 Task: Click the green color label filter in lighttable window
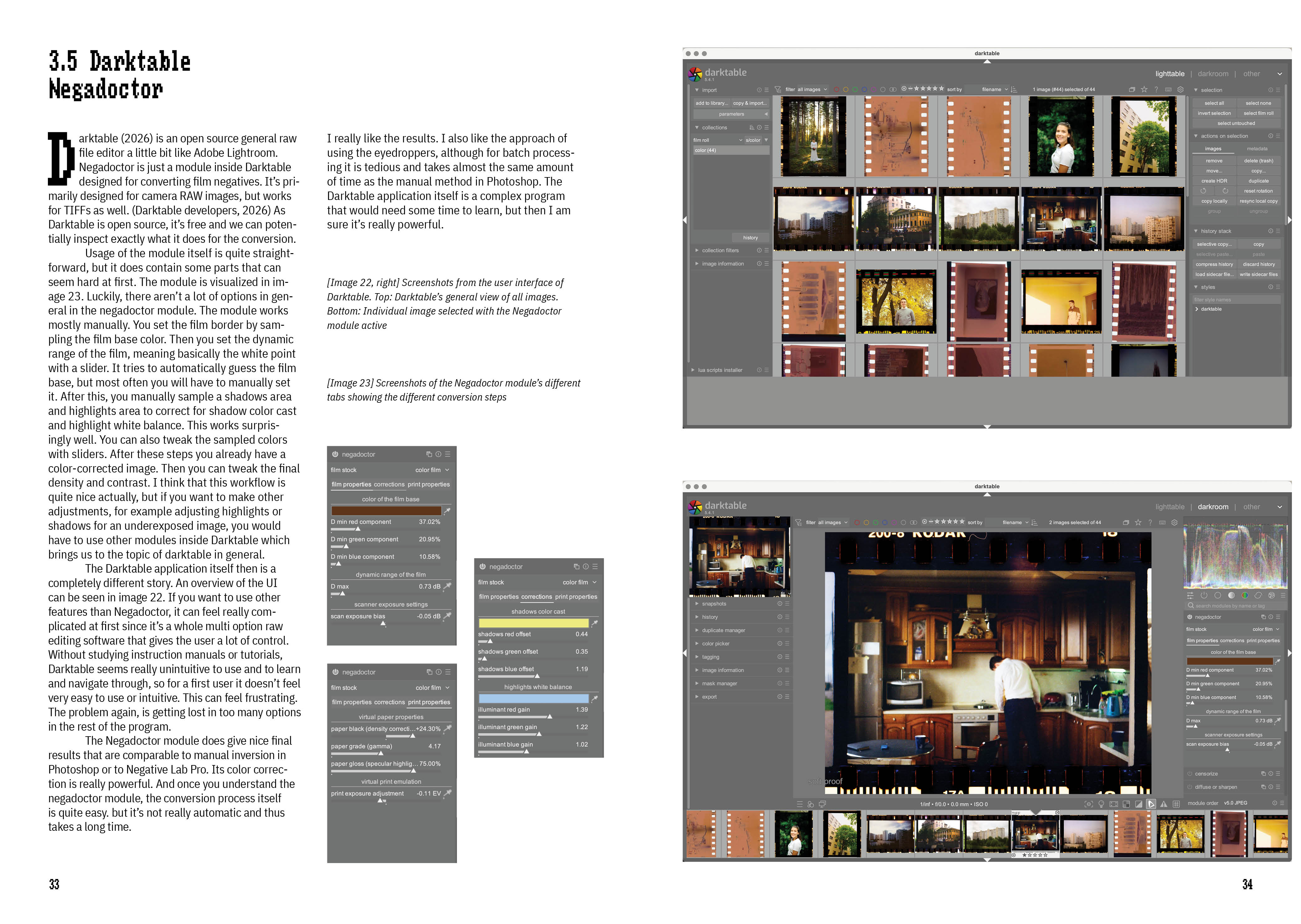855,89
